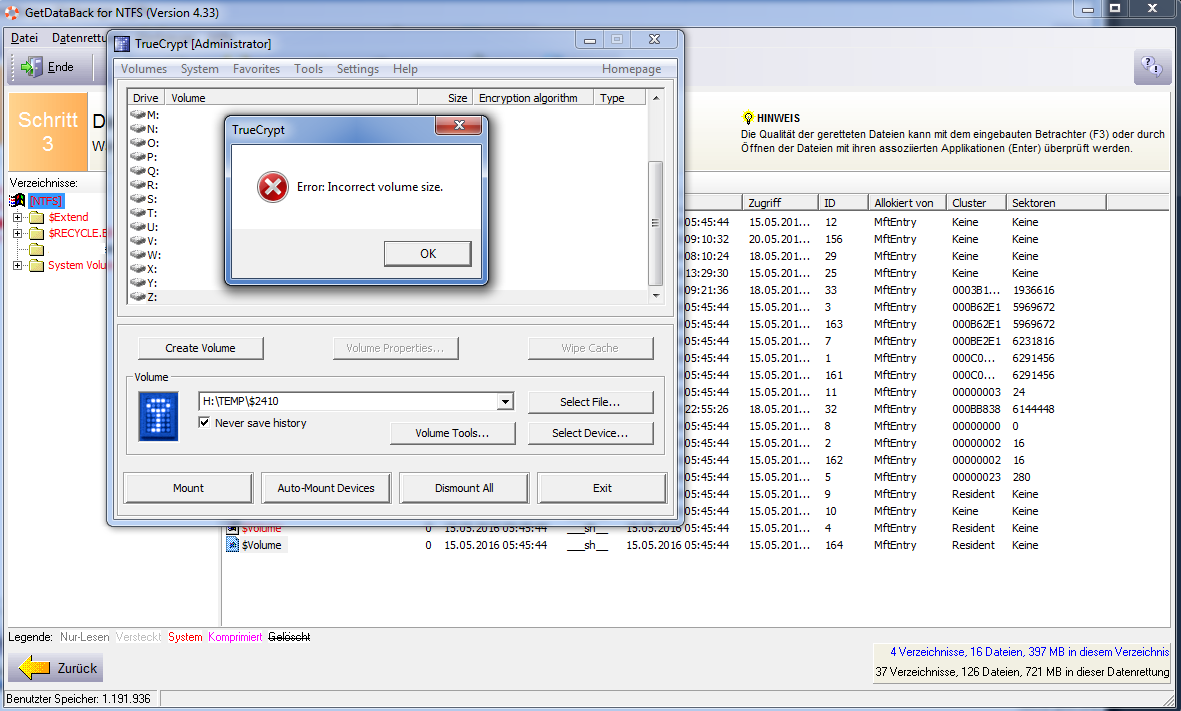Click the Drive column header
The height and width of the screenshot is (711, 1181).
[x=146, y=98]
